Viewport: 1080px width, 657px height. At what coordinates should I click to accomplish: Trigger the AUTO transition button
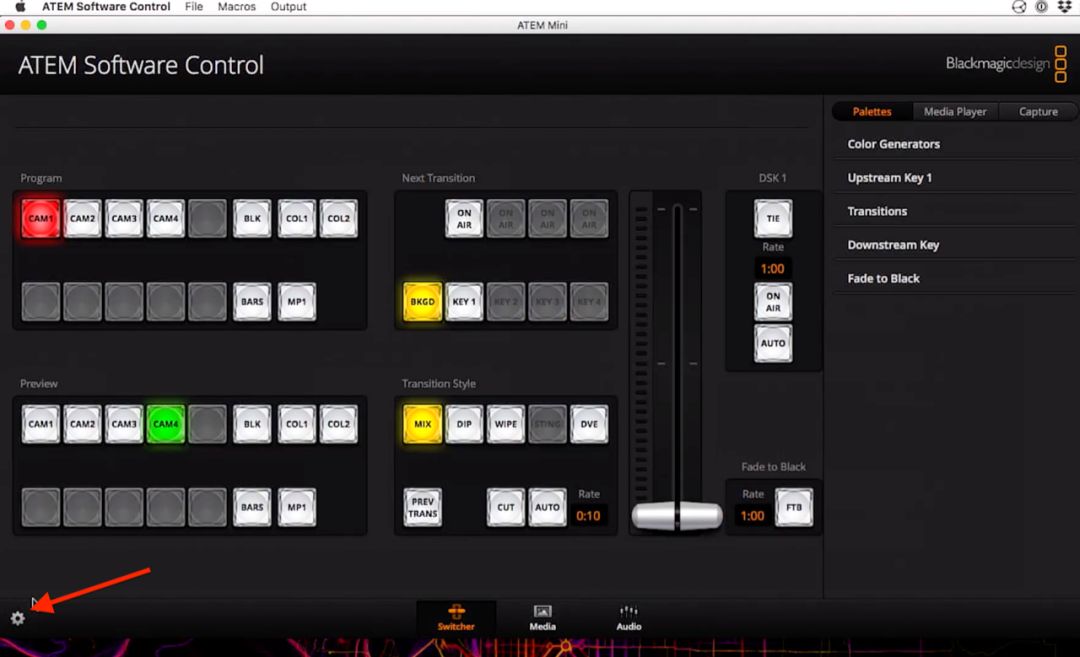pyautogui.click(x=548, y=508)
